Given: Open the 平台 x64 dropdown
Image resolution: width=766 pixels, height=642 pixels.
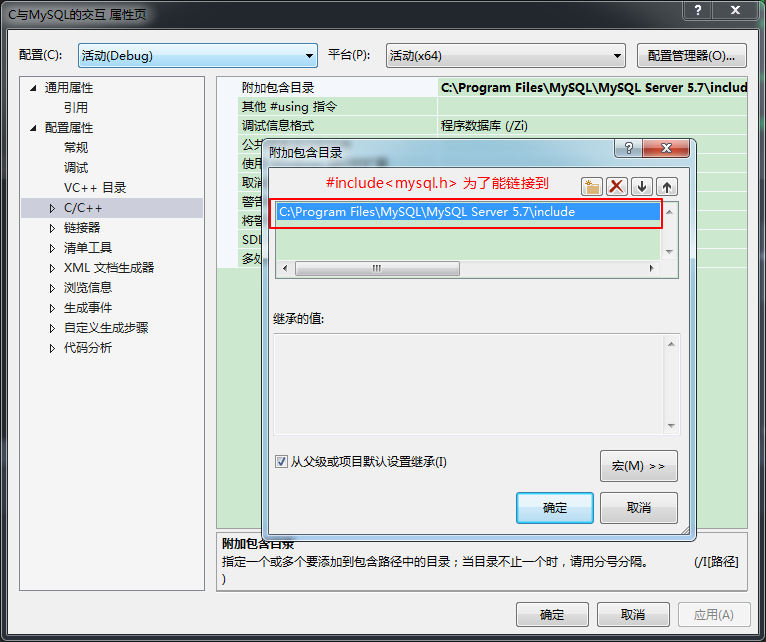Looking at the screenshot, I should pyautogui.click(x=505, y=56).
